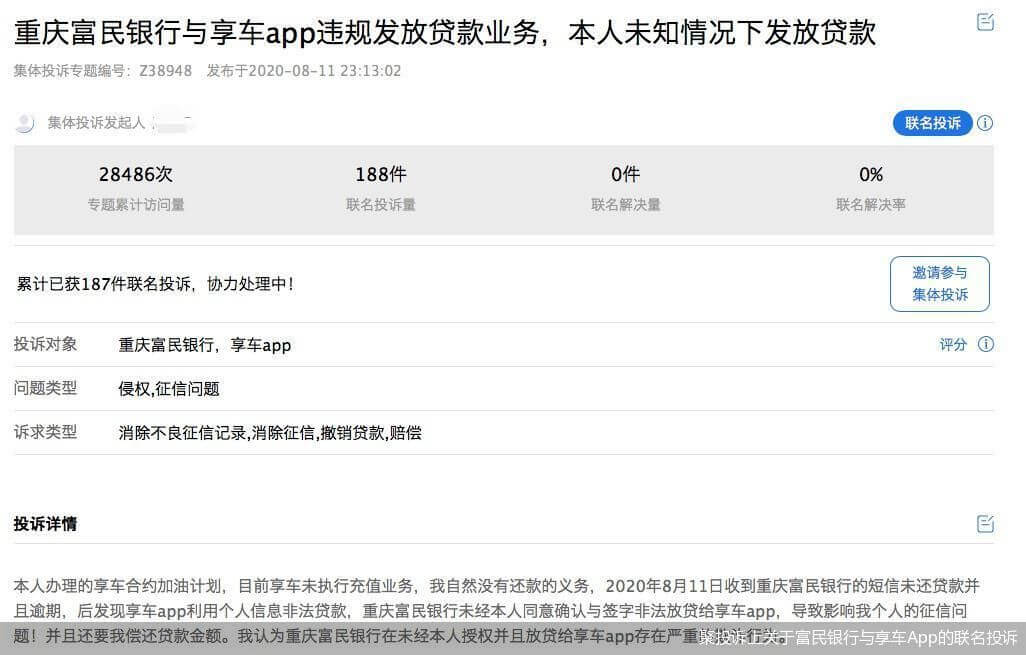The width and height of the screenshot is (1026, 655).
Task: Click the initiator avatar icon
Action: coord(24,122)
